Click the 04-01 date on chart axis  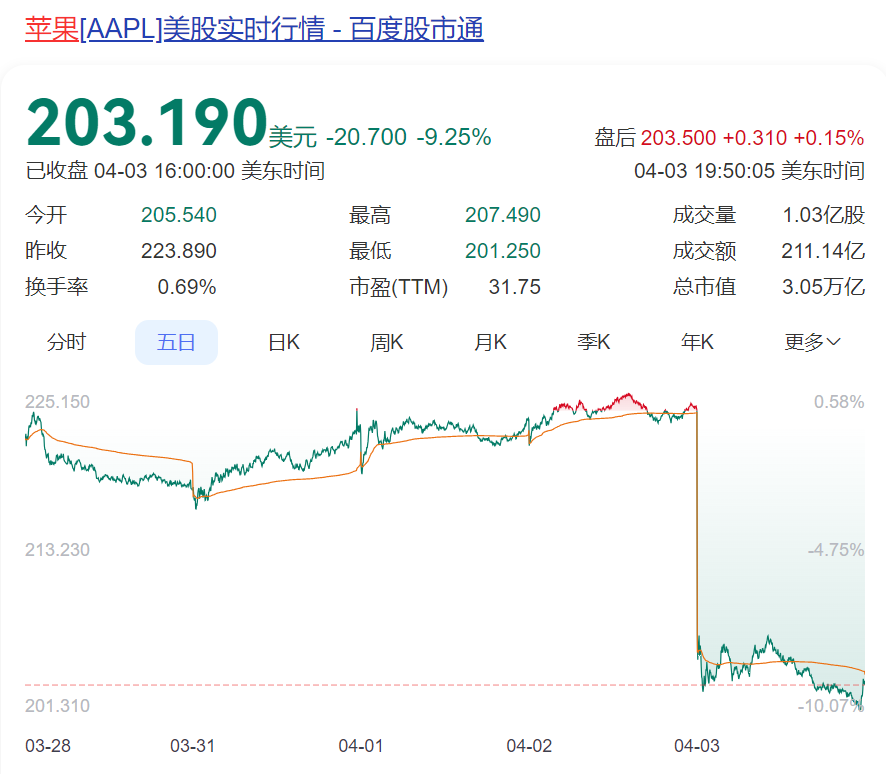pos(361,746)
